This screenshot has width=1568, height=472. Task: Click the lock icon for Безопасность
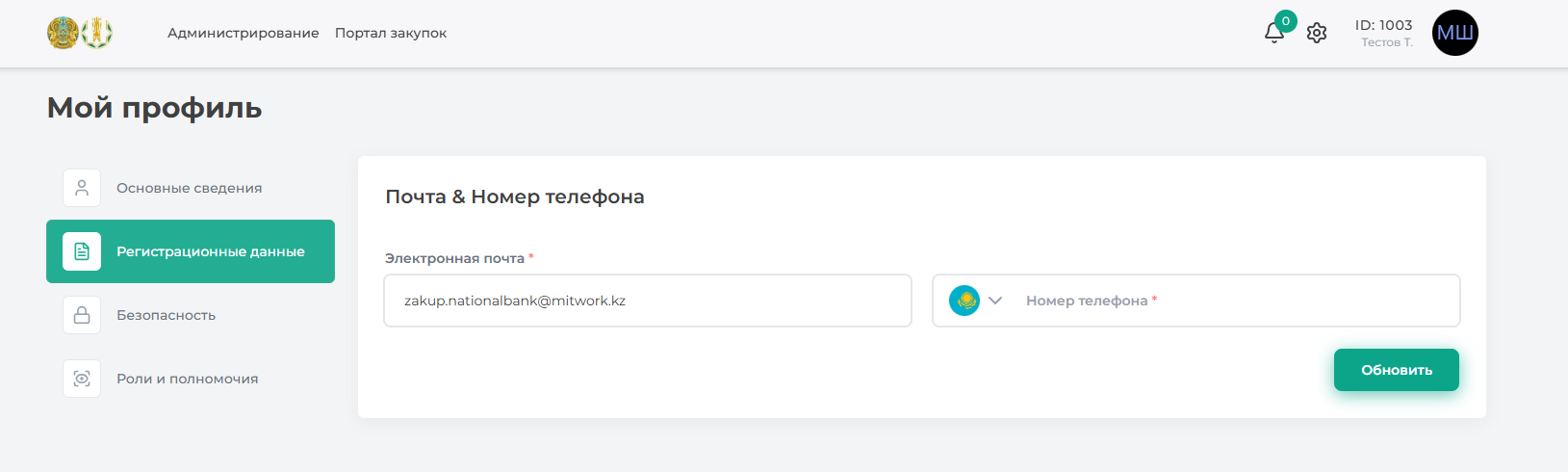pos(82,315)
